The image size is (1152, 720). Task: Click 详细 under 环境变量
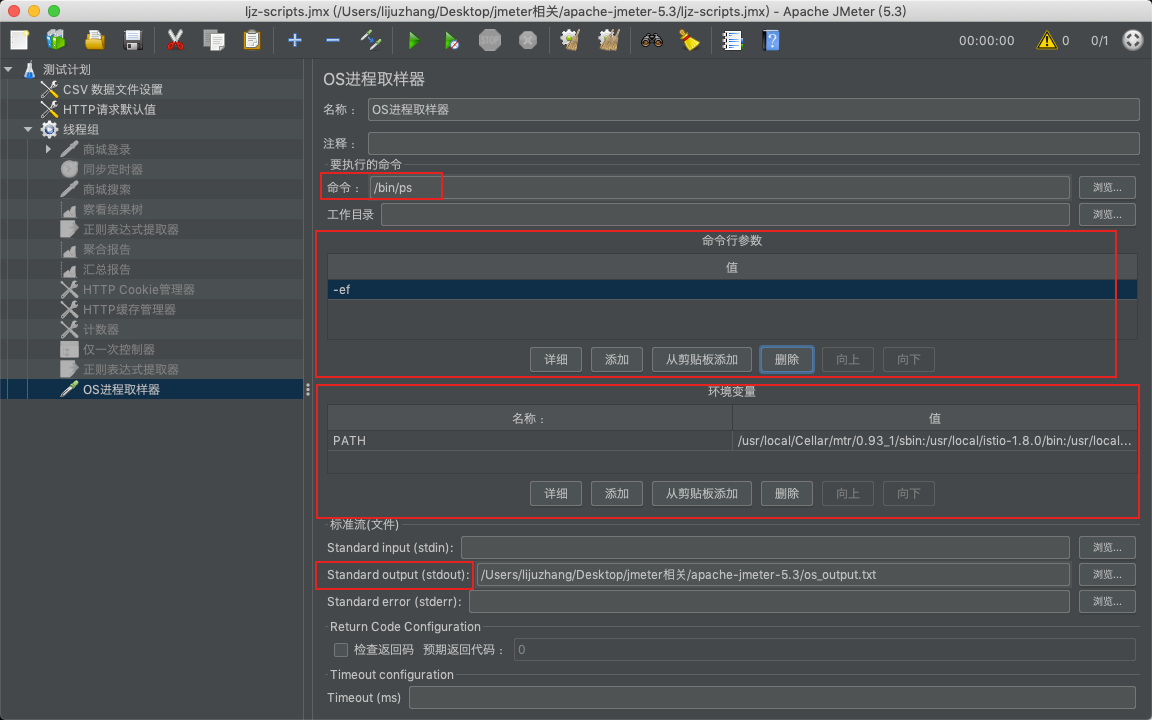(556, 494)
